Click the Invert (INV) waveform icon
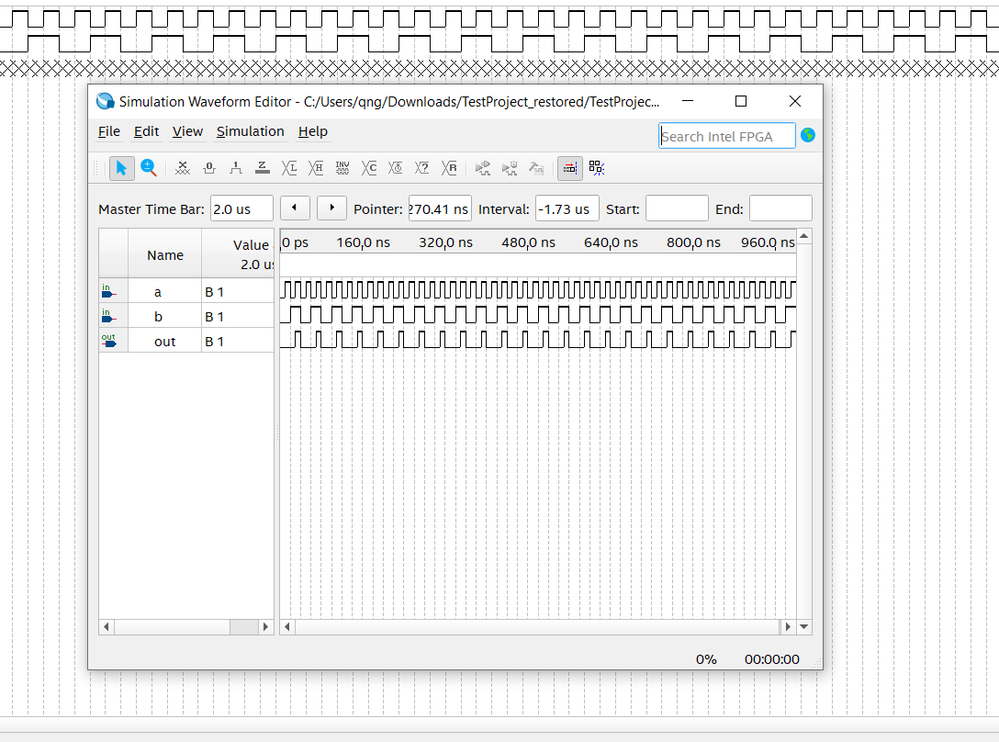The height and width of the screenshot is (742, 999). click(x=343, y=168)
